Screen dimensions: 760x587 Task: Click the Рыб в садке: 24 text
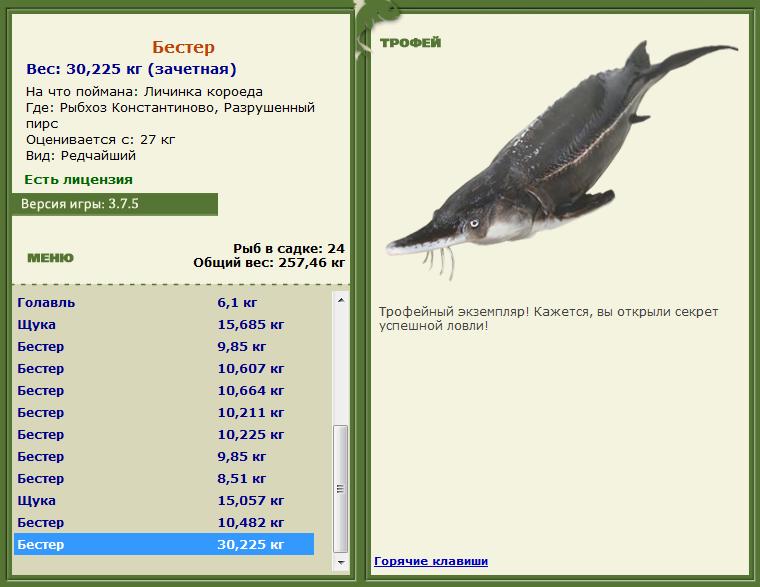pos(289,249)
